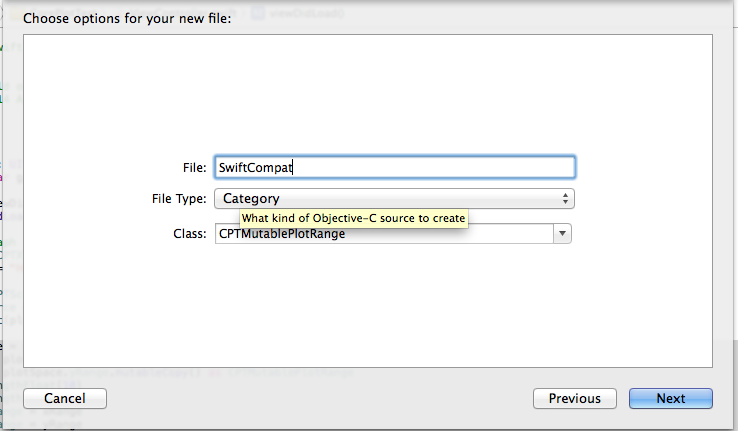Select the word Category in File Type

pyautogui.click(x=251, y=199)
